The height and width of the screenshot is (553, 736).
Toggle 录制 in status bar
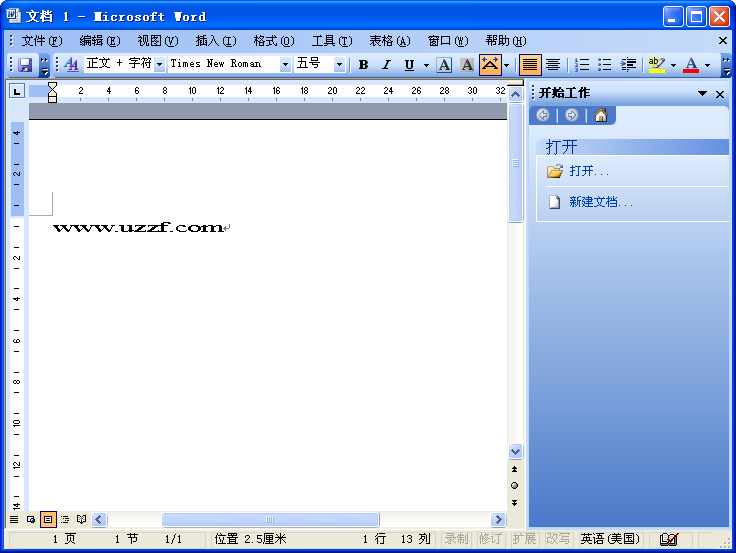[x=456, y=539]
